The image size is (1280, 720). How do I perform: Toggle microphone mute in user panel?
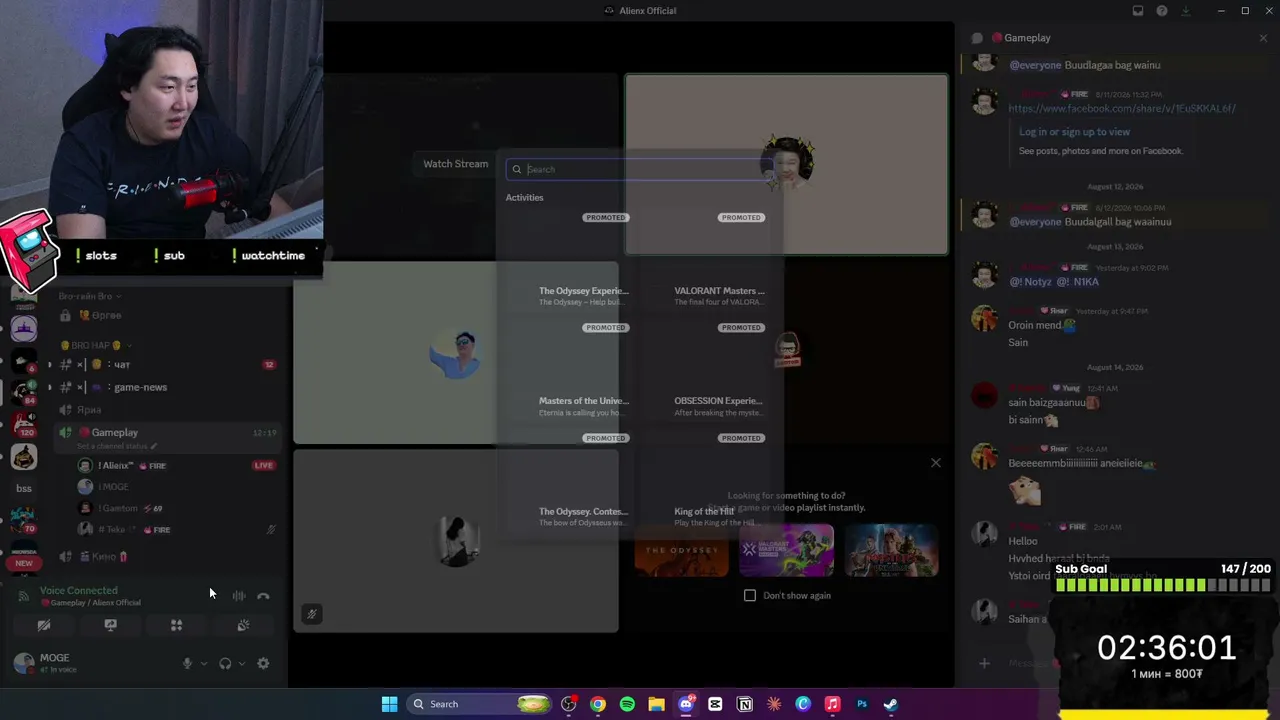187,663
